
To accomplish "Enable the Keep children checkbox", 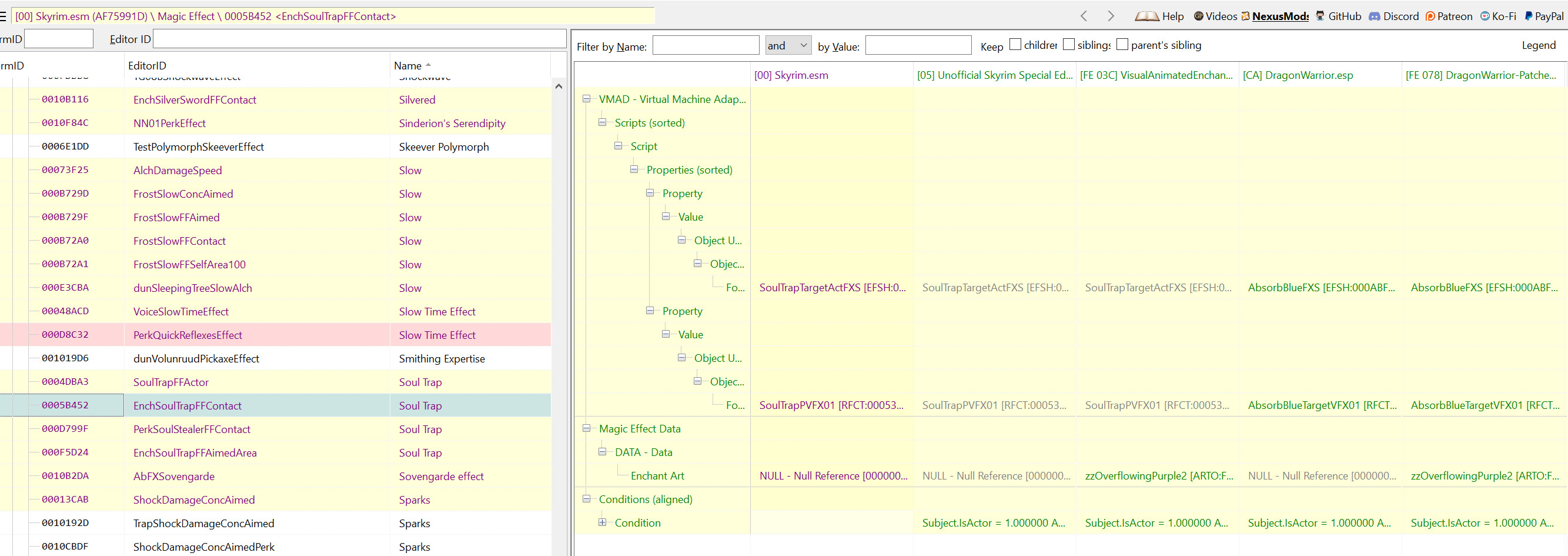I will tap(1015, 45).
